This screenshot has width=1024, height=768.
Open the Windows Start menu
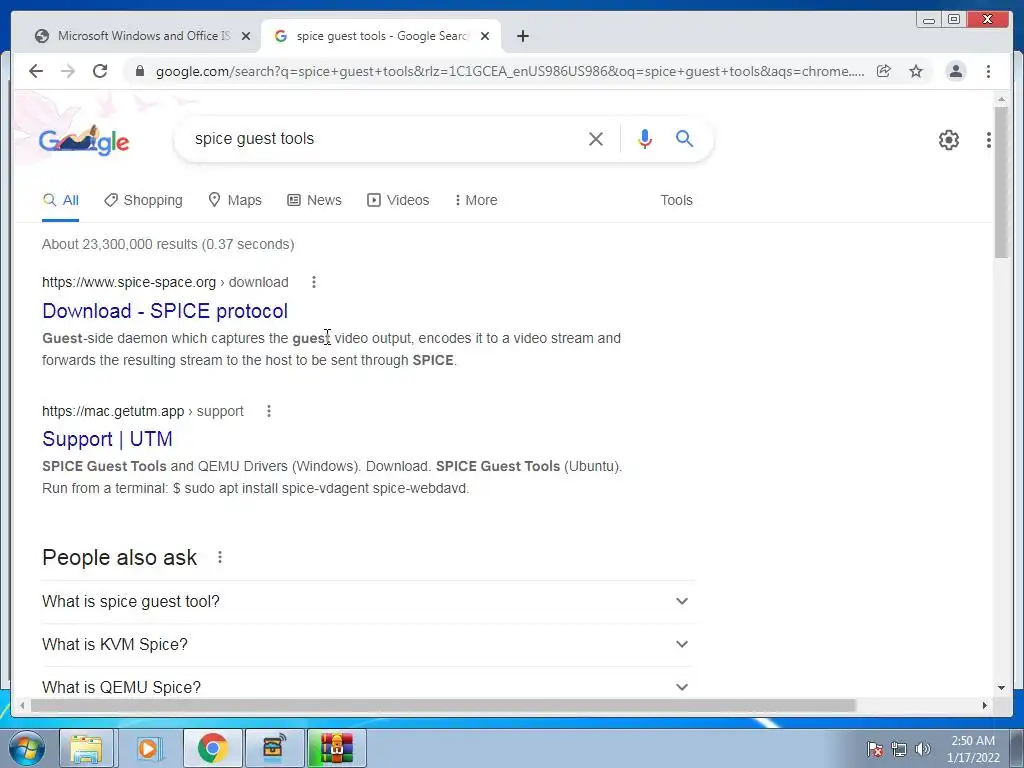[x=26, y=748]
